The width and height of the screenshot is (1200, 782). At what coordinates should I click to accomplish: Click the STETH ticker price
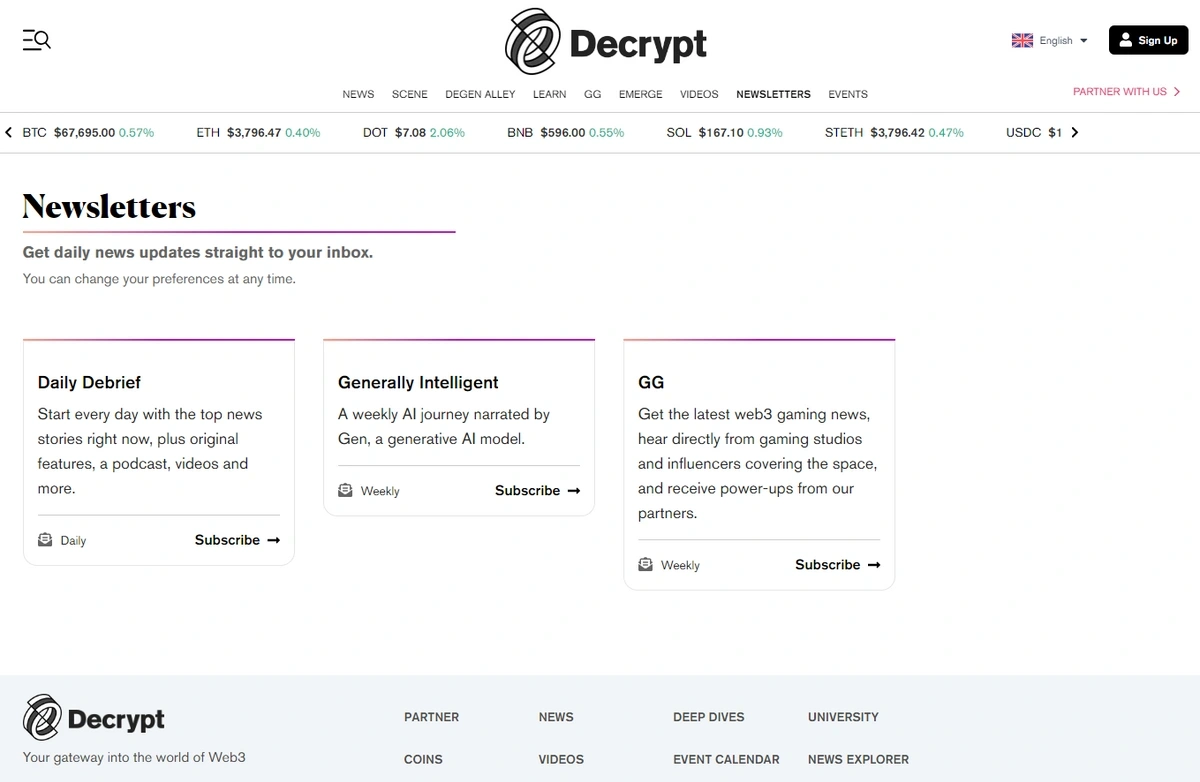tap(897, 132)
